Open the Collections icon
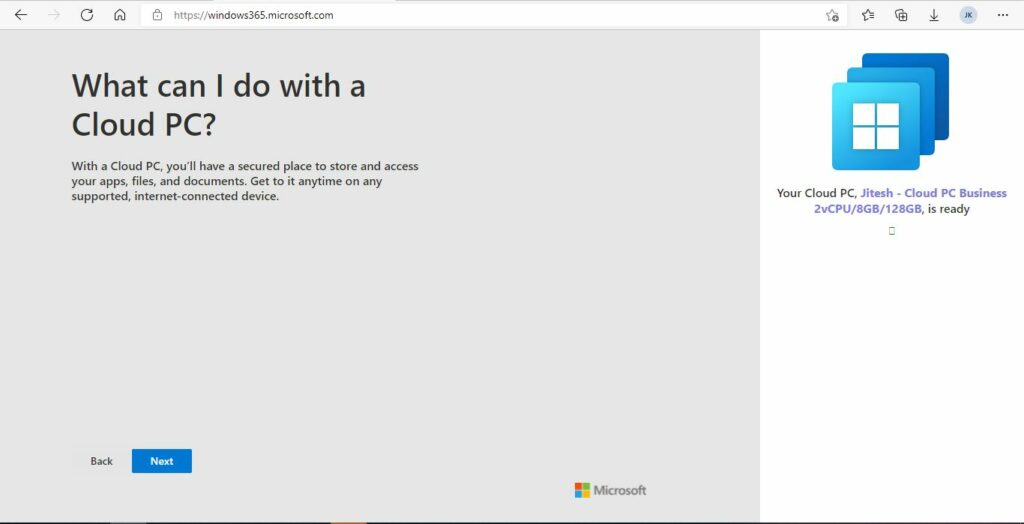 (x=901, y=15)
